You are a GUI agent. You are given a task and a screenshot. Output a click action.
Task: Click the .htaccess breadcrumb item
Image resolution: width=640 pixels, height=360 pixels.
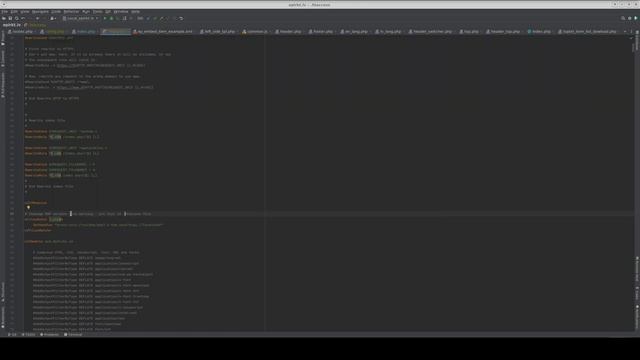point(36,25)
